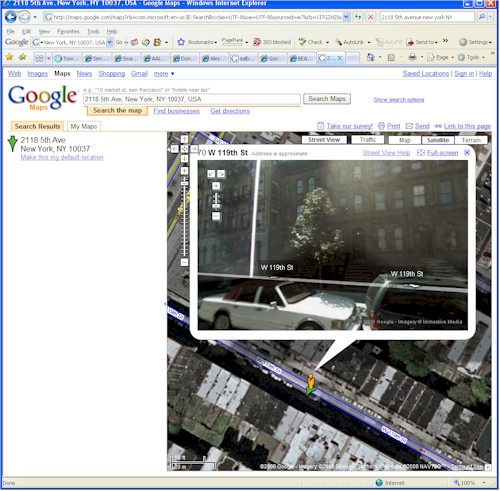Zoom in the map with the plus button
This screenshot has width=500, height=491.
[184, 171]
